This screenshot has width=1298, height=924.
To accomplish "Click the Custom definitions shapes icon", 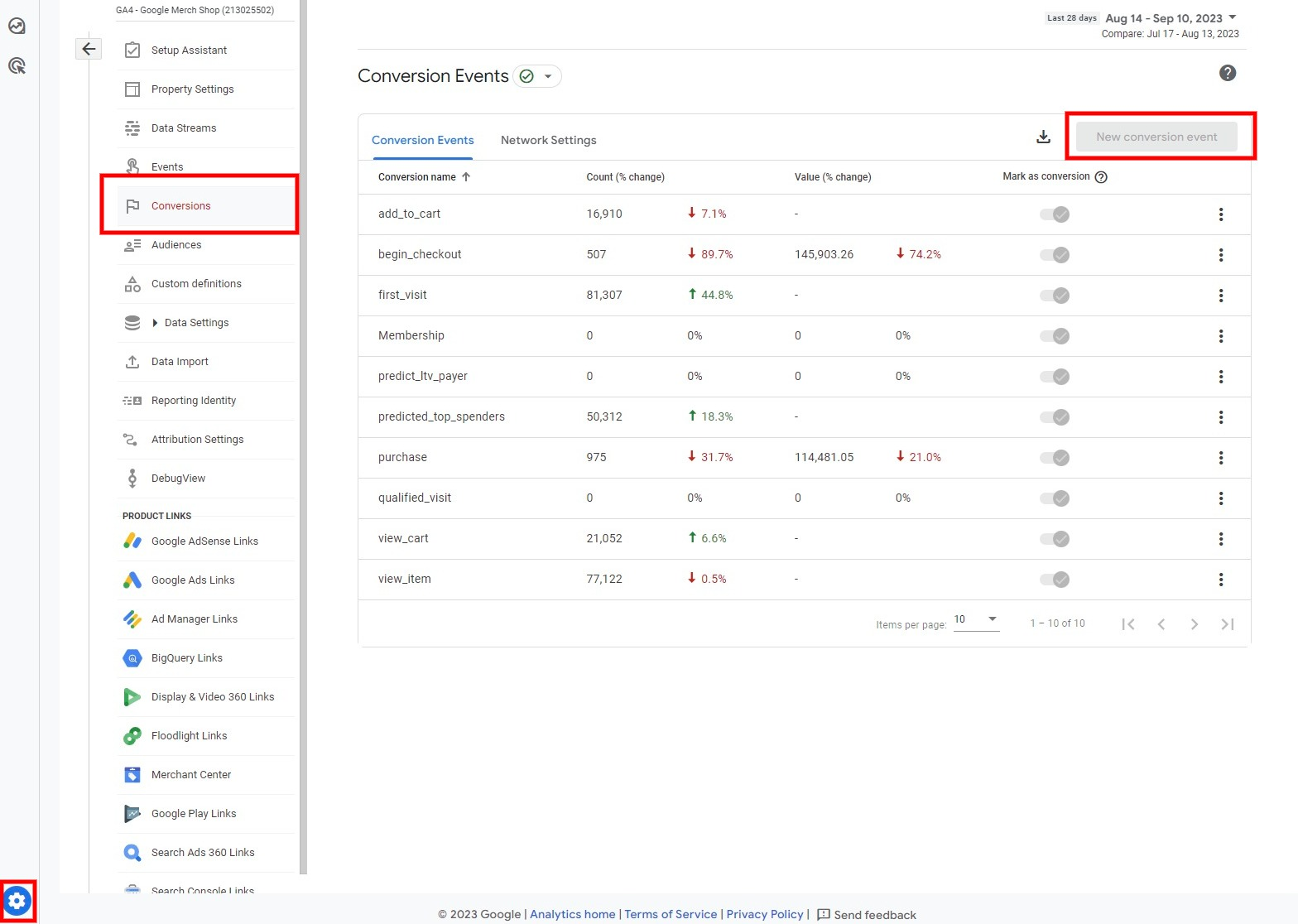I will 132,284.
